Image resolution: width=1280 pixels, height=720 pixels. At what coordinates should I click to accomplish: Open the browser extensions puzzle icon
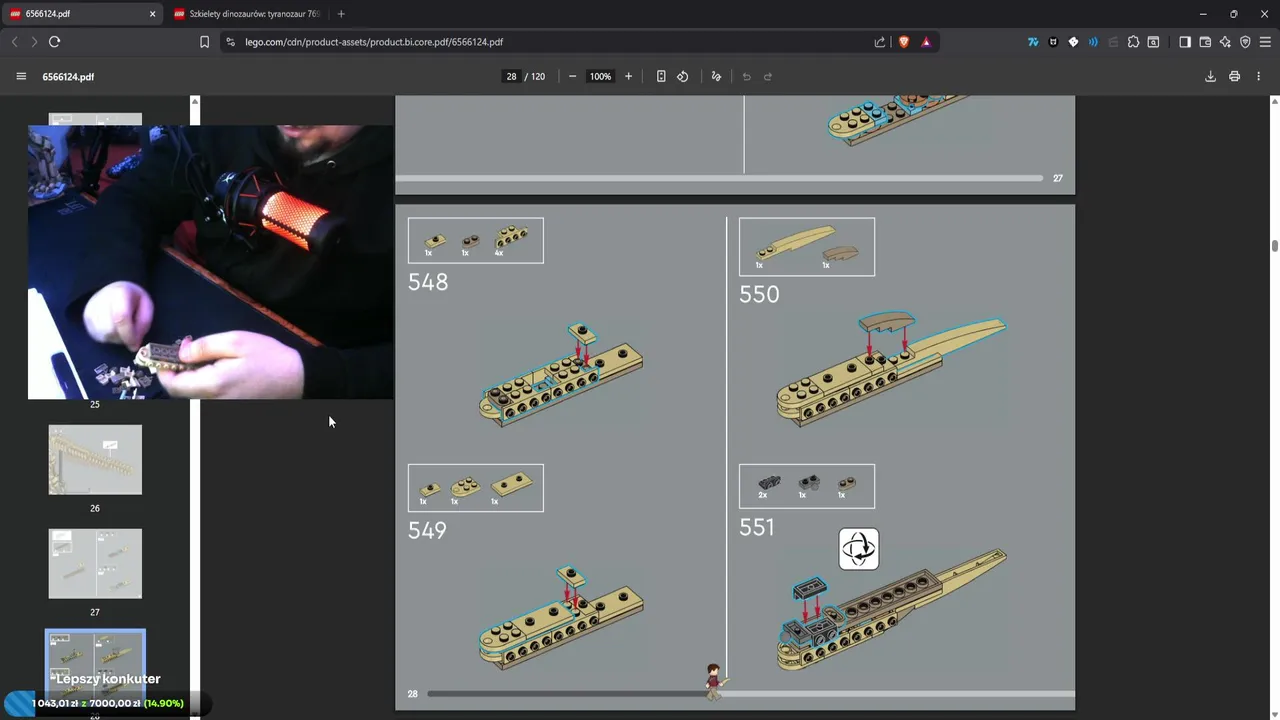point(1133,42)
